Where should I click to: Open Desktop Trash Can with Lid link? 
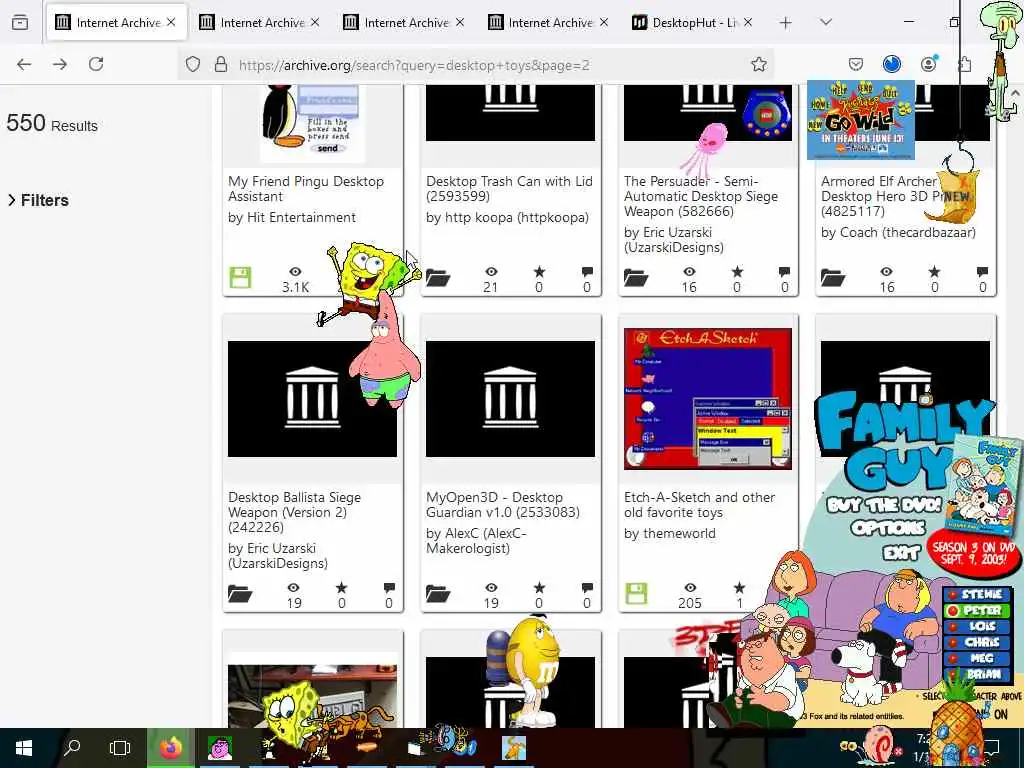[509, 189]
